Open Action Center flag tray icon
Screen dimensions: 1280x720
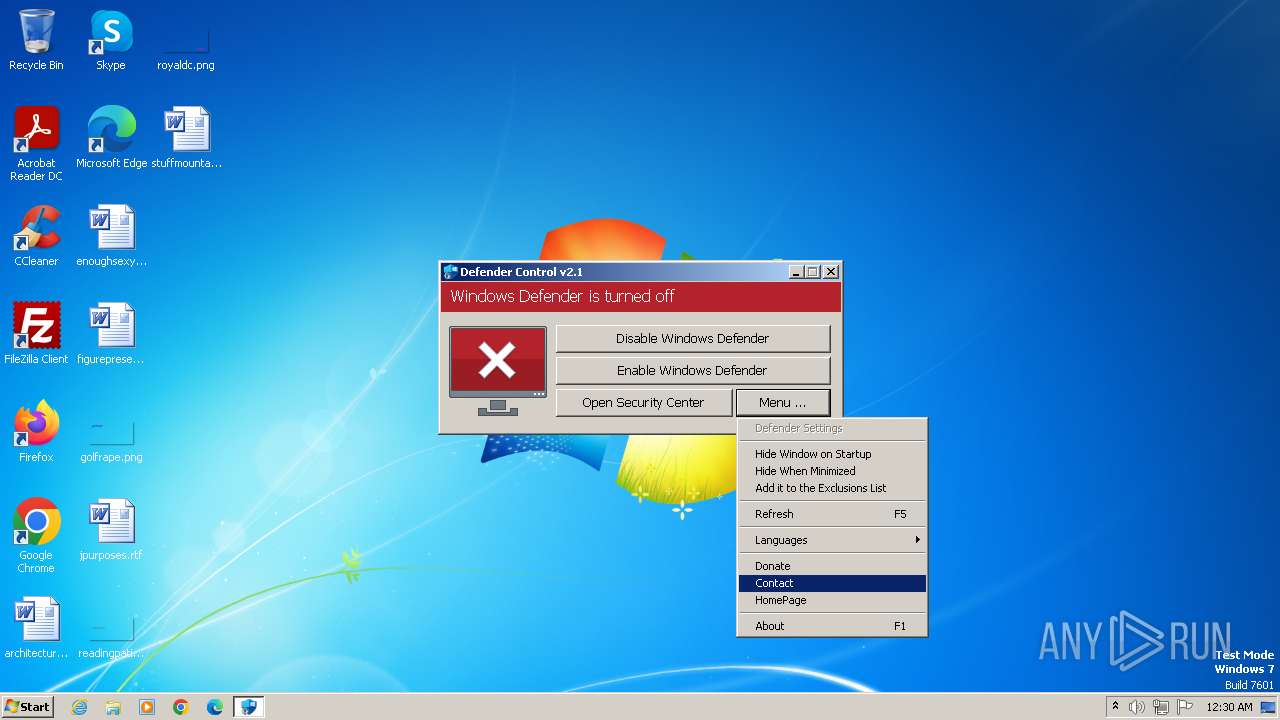1185,707
